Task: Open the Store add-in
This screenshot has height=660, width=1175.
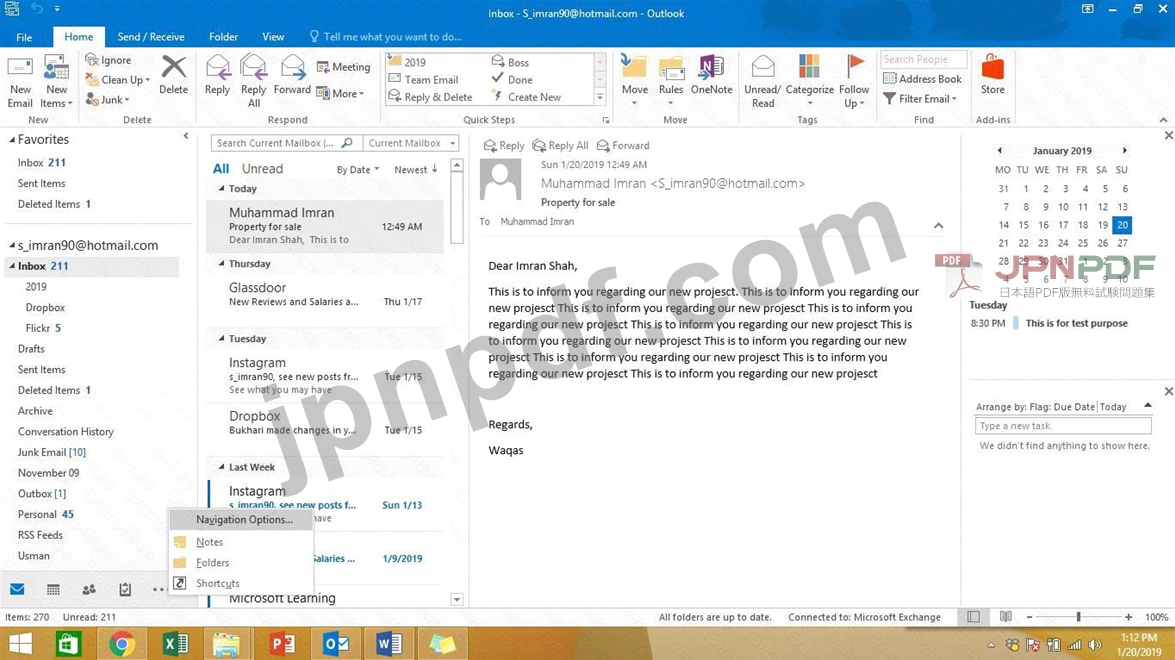Action: pyautogui.click(x=992, y=75)
